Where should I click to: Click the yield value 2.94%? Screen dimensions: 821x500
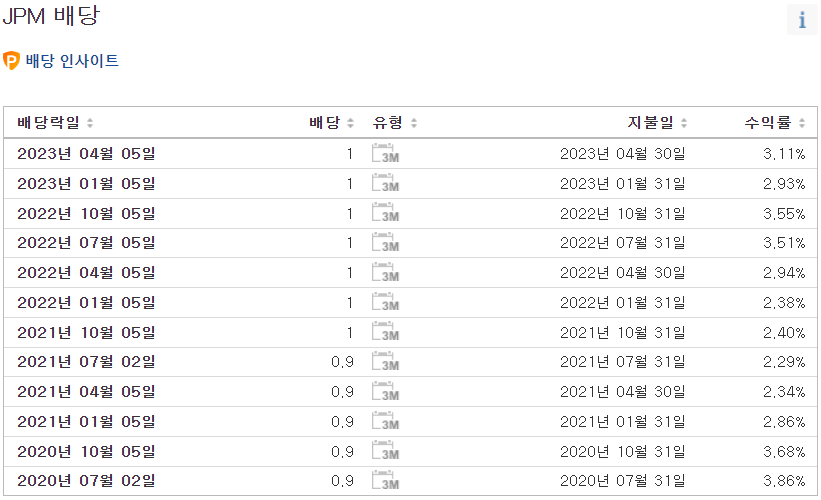click(x=784, y=273)
